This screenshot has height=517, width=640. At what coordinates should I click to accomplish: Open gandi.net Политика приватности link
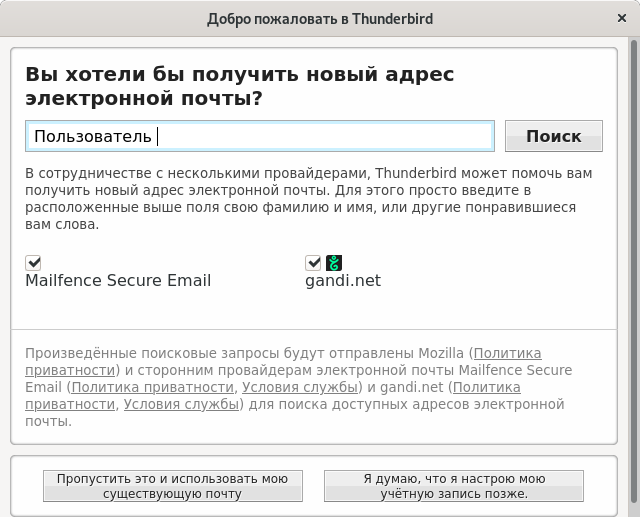tap(487, 387)
